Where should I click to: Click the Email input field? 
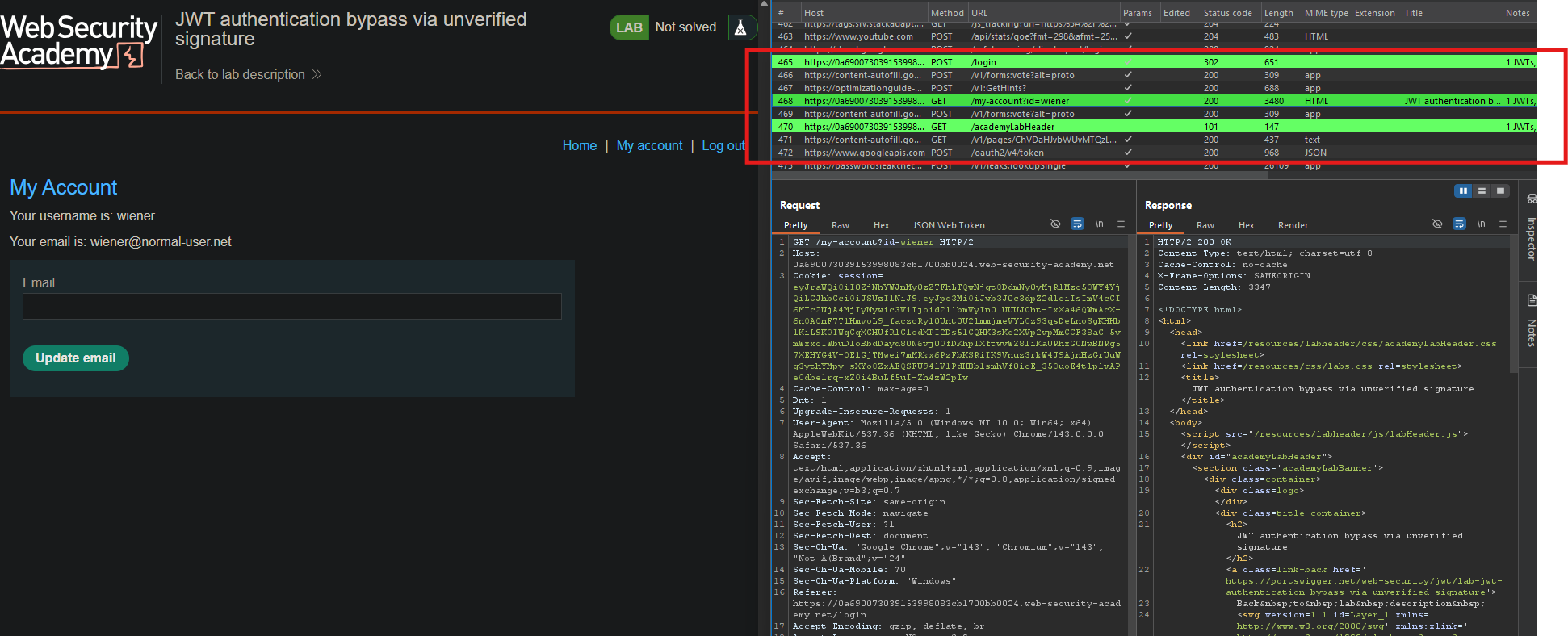tap(291, 306)
